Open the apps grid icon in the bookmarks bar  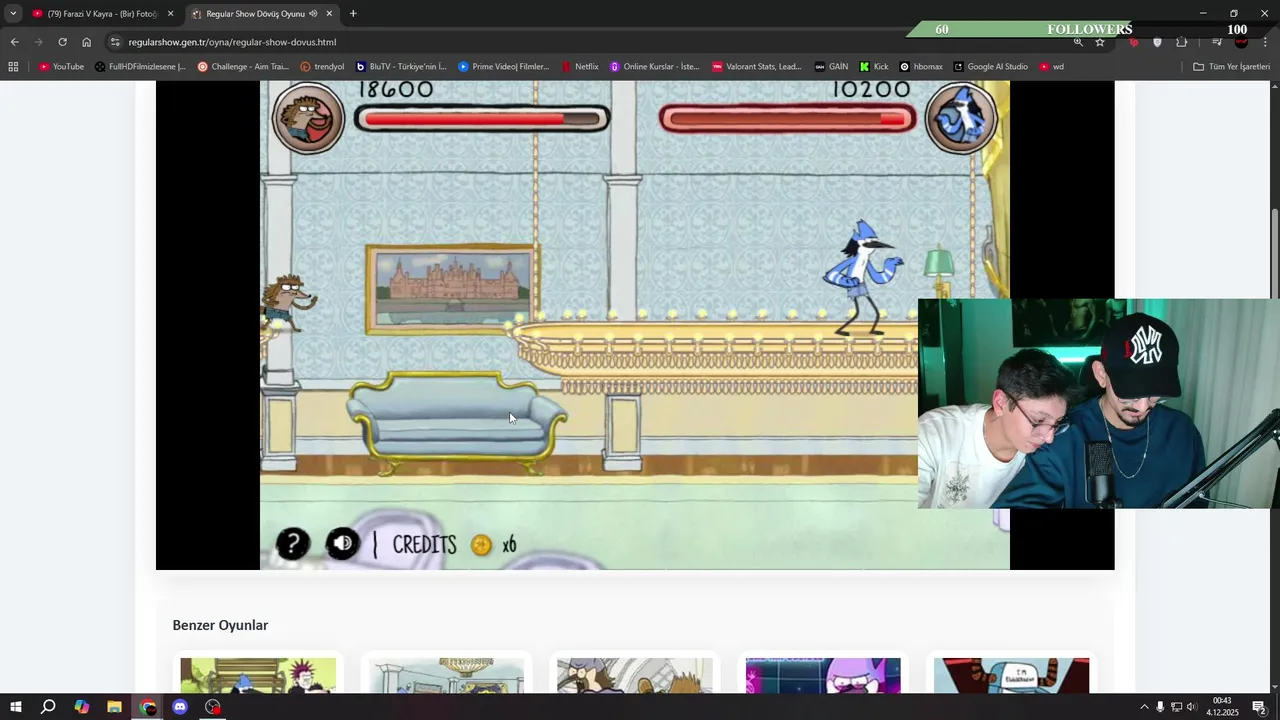(x=13, y=67)
